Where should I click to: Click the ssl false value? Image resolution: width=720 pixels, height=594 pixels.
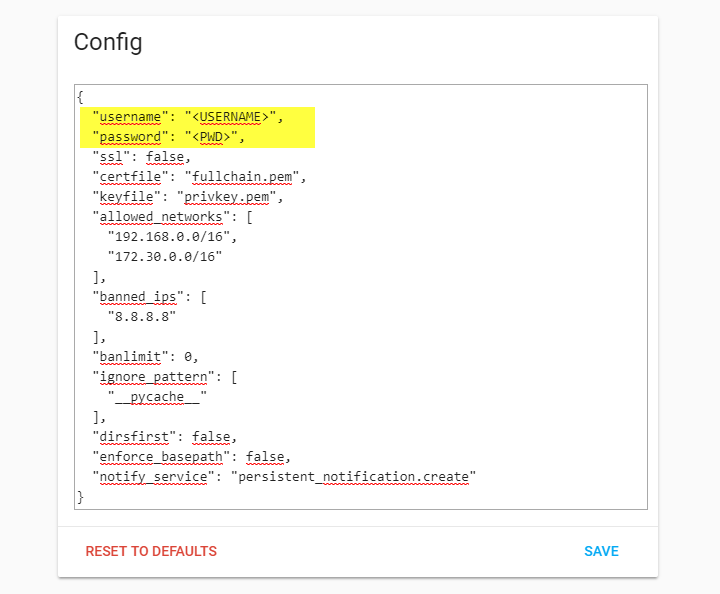165,157
